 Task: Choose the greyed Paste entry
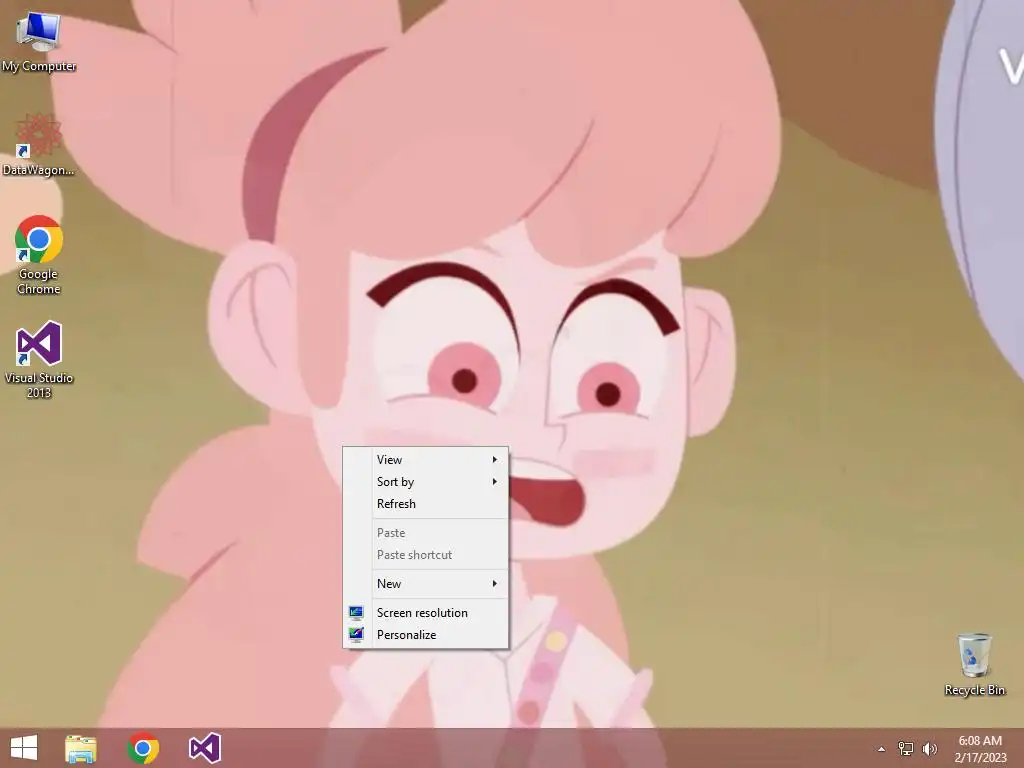coord(425,533)
